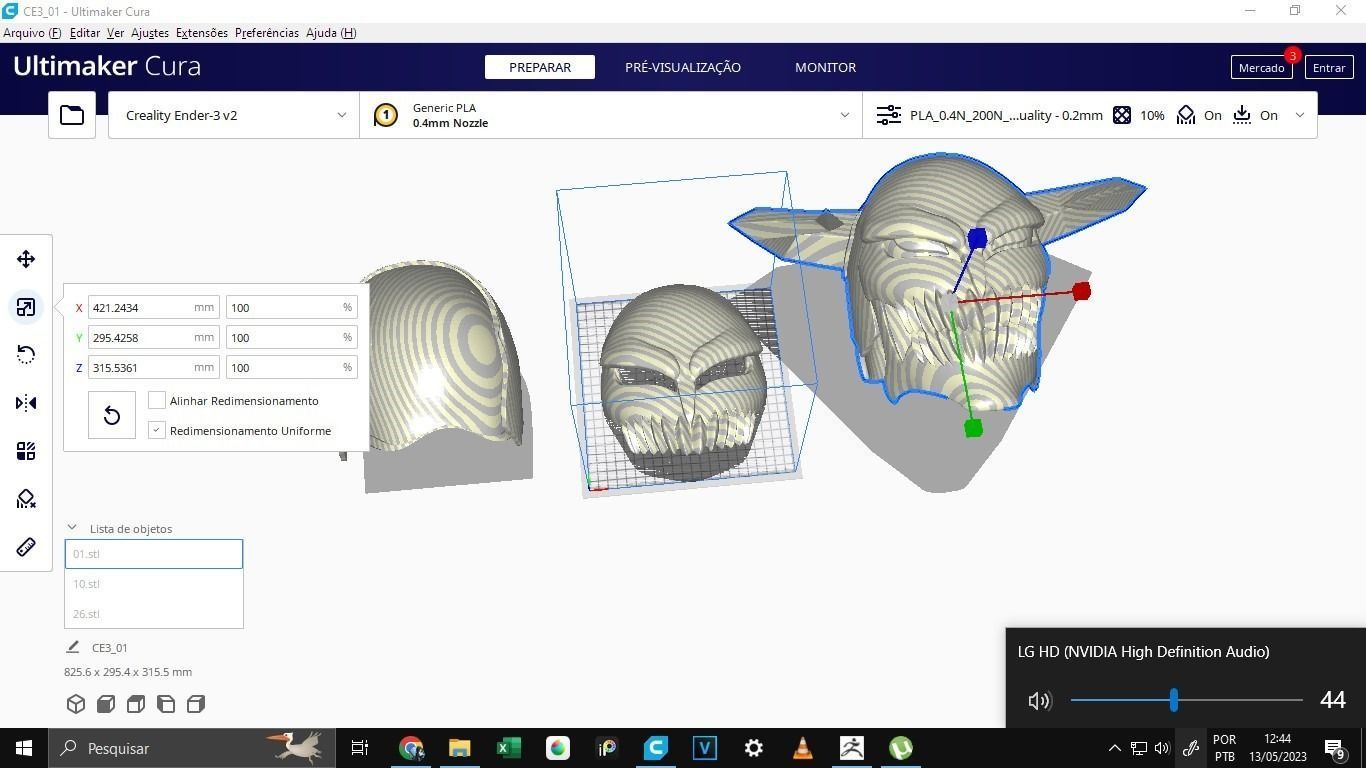Click the extruder 1 nozzle icon
The image size is (1366, 768).
pyautogui.click(x=386, y=115)
